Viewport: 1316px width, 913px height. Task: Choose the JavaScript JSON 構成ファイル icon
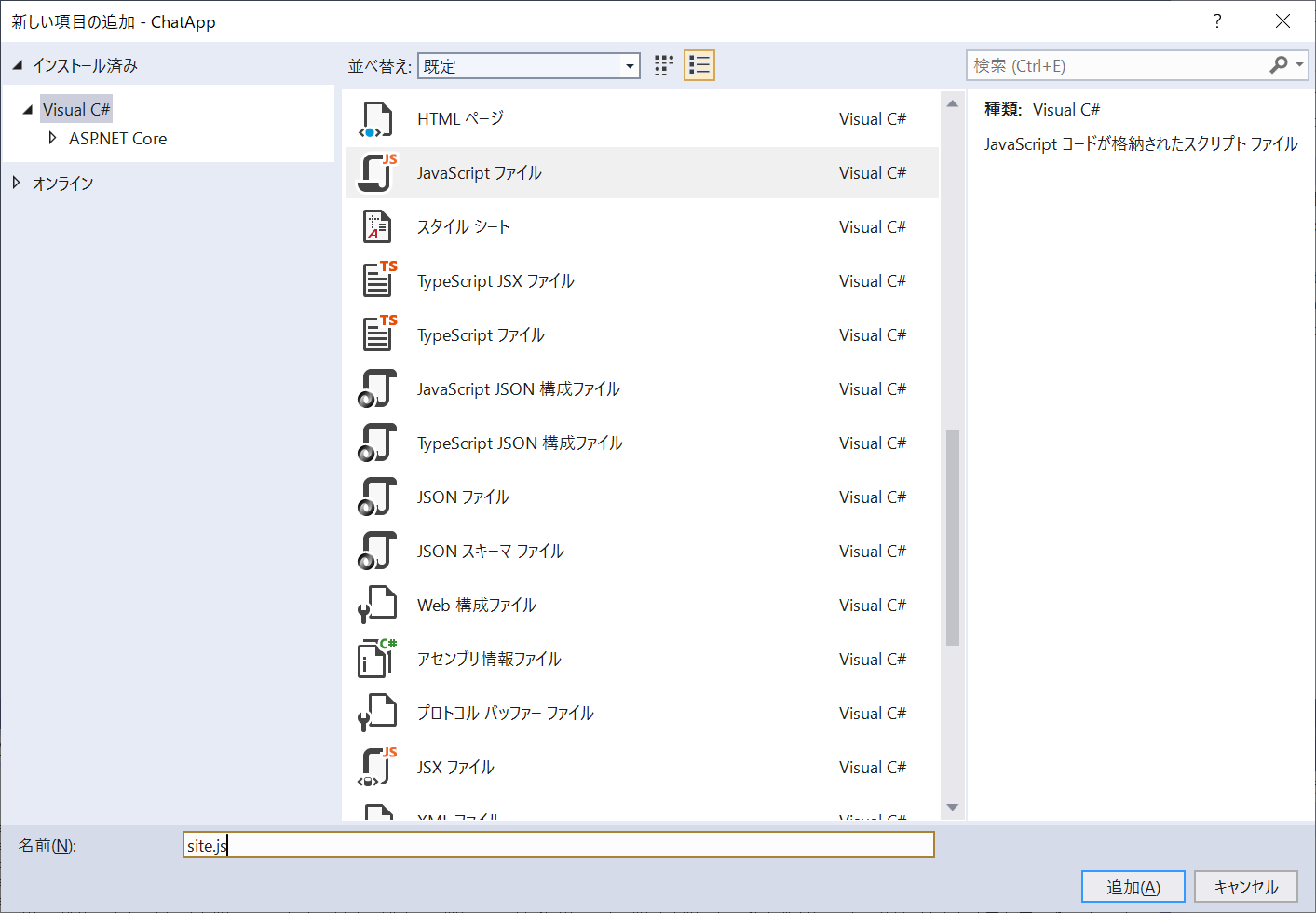click(x=377, y=389)
